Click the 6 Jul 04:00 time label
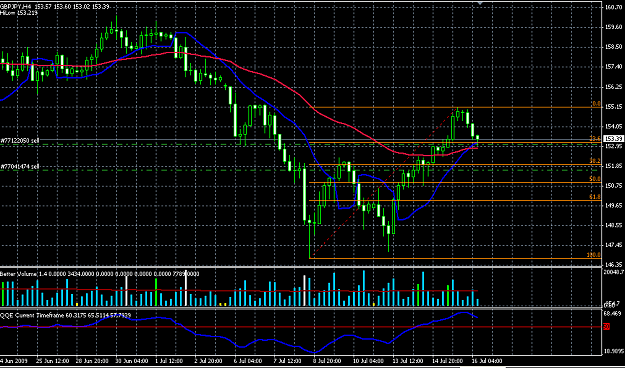The width and height of the screenshot is (625, 368). [x=248, y=361]
